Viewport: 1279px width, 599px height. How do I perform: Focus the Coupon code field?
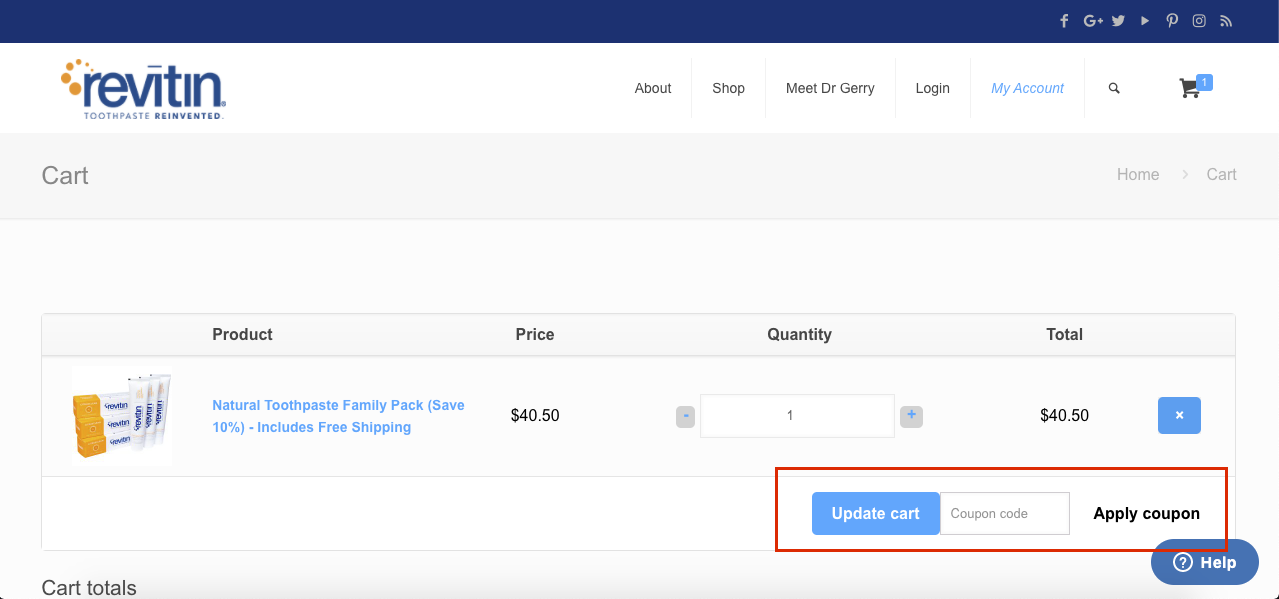(x=1004, y=513)
